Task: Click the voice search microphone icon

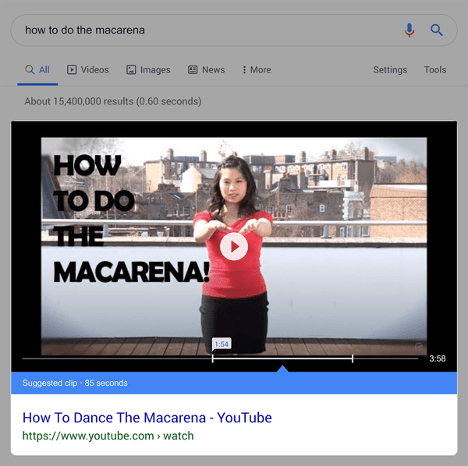Action: [409, 30]
